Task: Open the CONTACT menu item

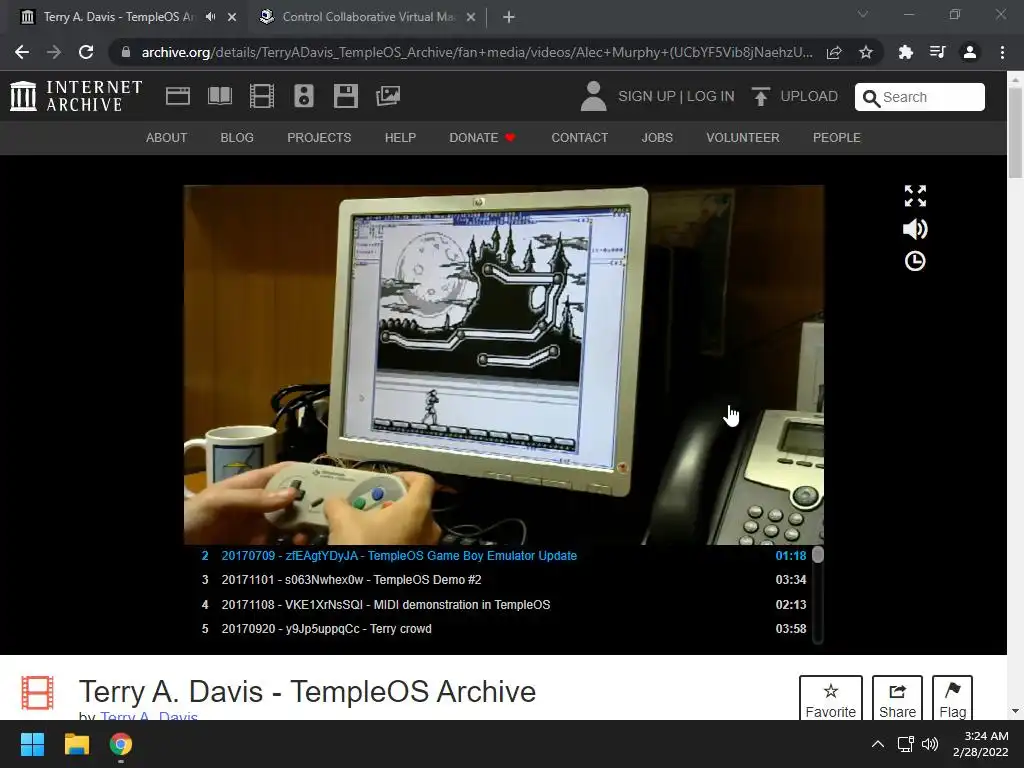Action: (x=579, y=138)
